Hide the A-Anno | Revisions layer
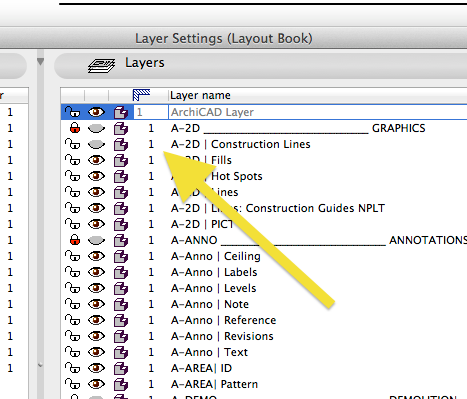Viewport: 467px width, 399px height. click(96, 336)
